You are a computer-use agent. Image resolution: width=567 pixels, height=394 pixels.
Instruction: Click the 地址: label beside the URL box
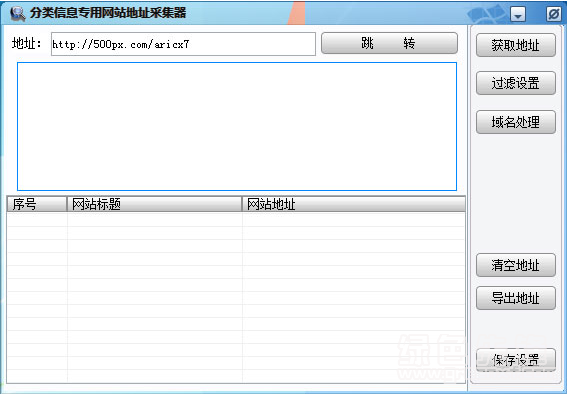(x=26, y=43)
